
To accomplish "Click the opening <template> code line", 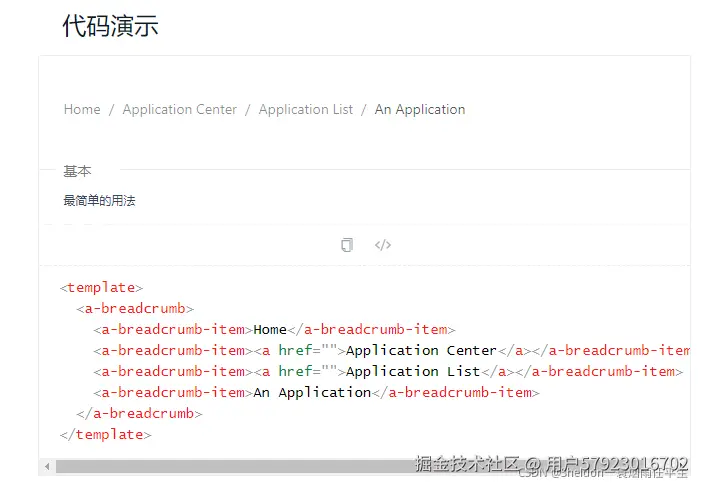I will click(x=102, y=288).
